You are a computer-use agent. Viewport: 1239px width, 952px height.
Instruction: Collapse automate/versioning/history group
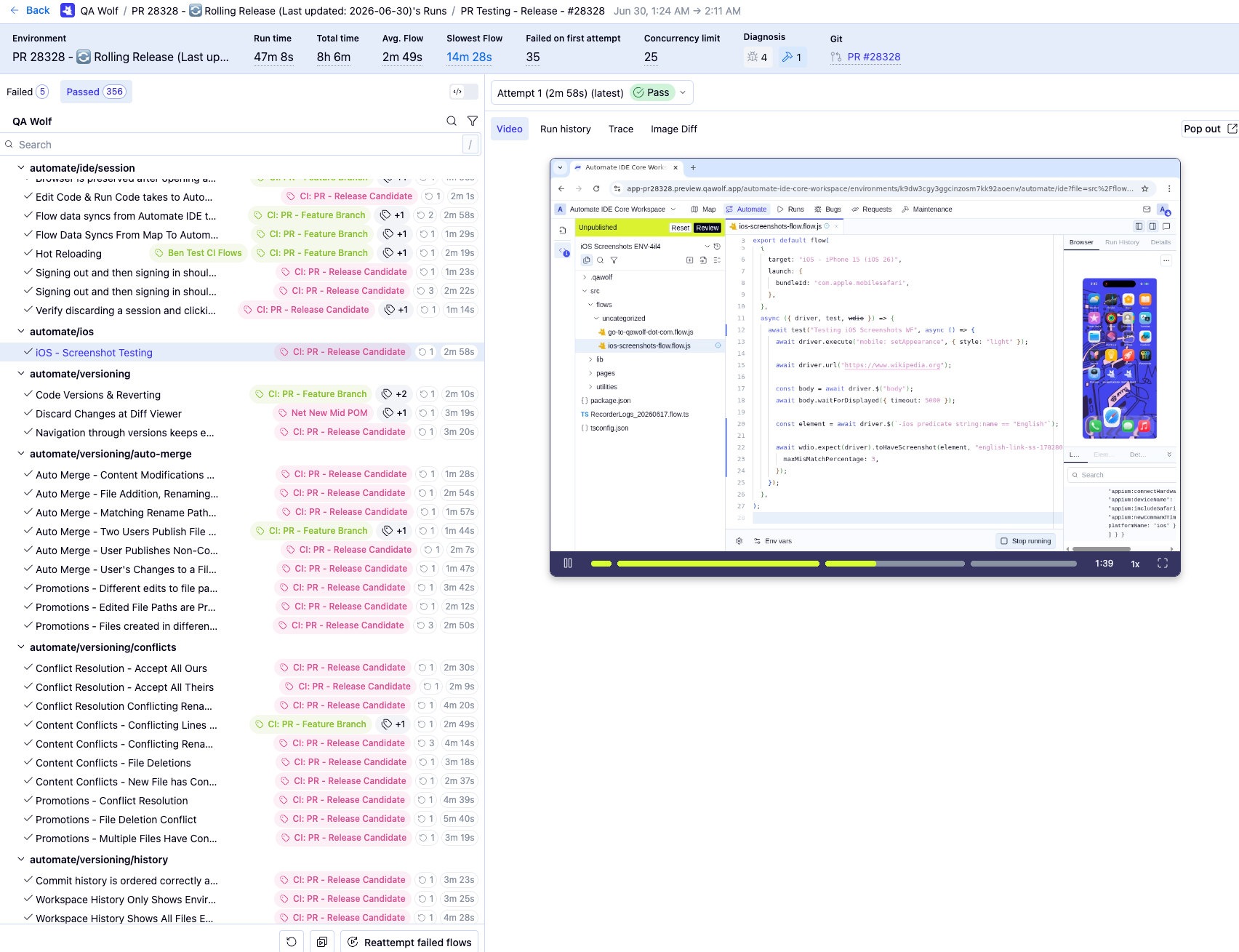20,859
